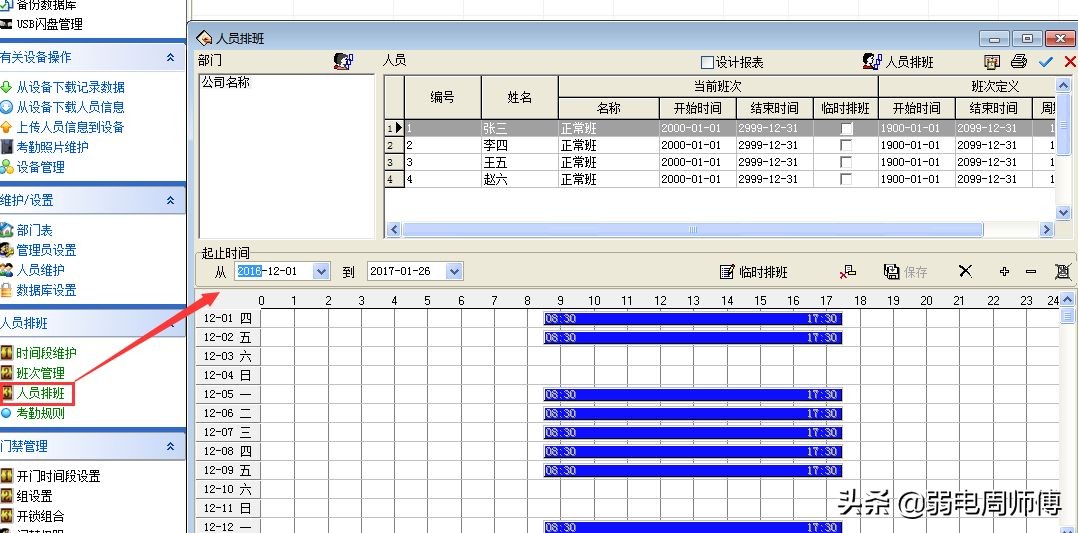Select the 12-11 日 schedule row label
The image size is (1078, 533).
click(x=228, y=508)
